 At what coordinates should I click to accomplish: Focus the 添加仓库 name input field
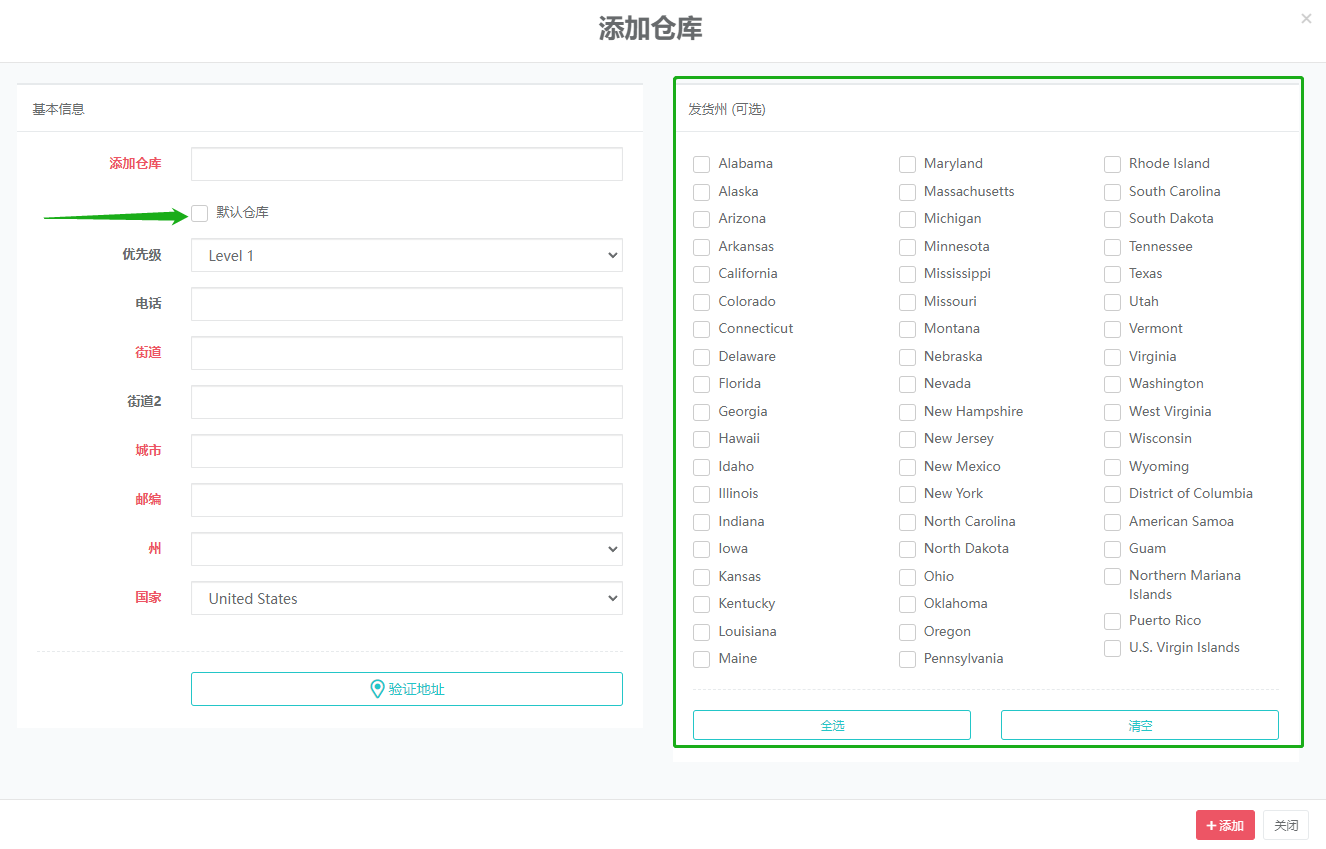pos(407,164)
